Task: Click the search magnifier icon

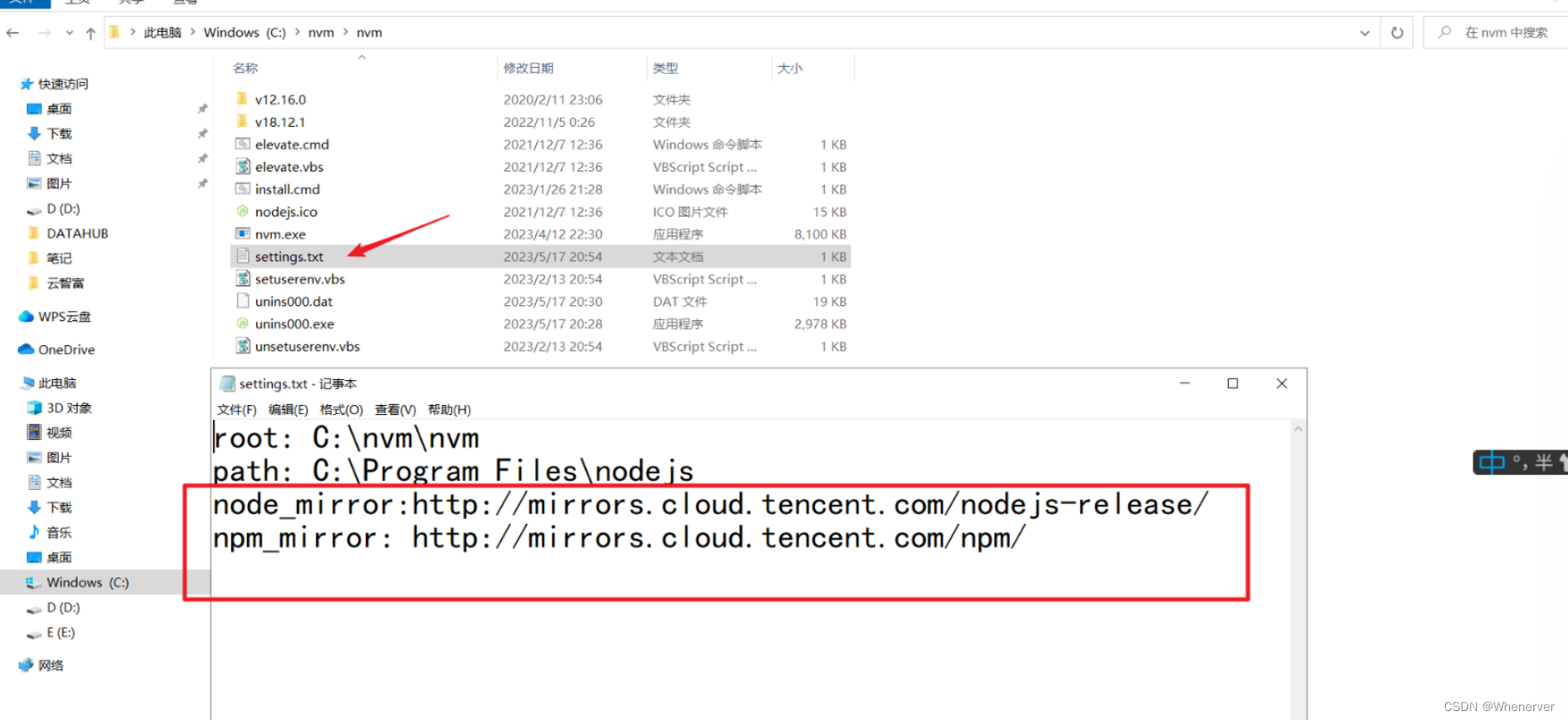Action: click(x=1444, y=32)
